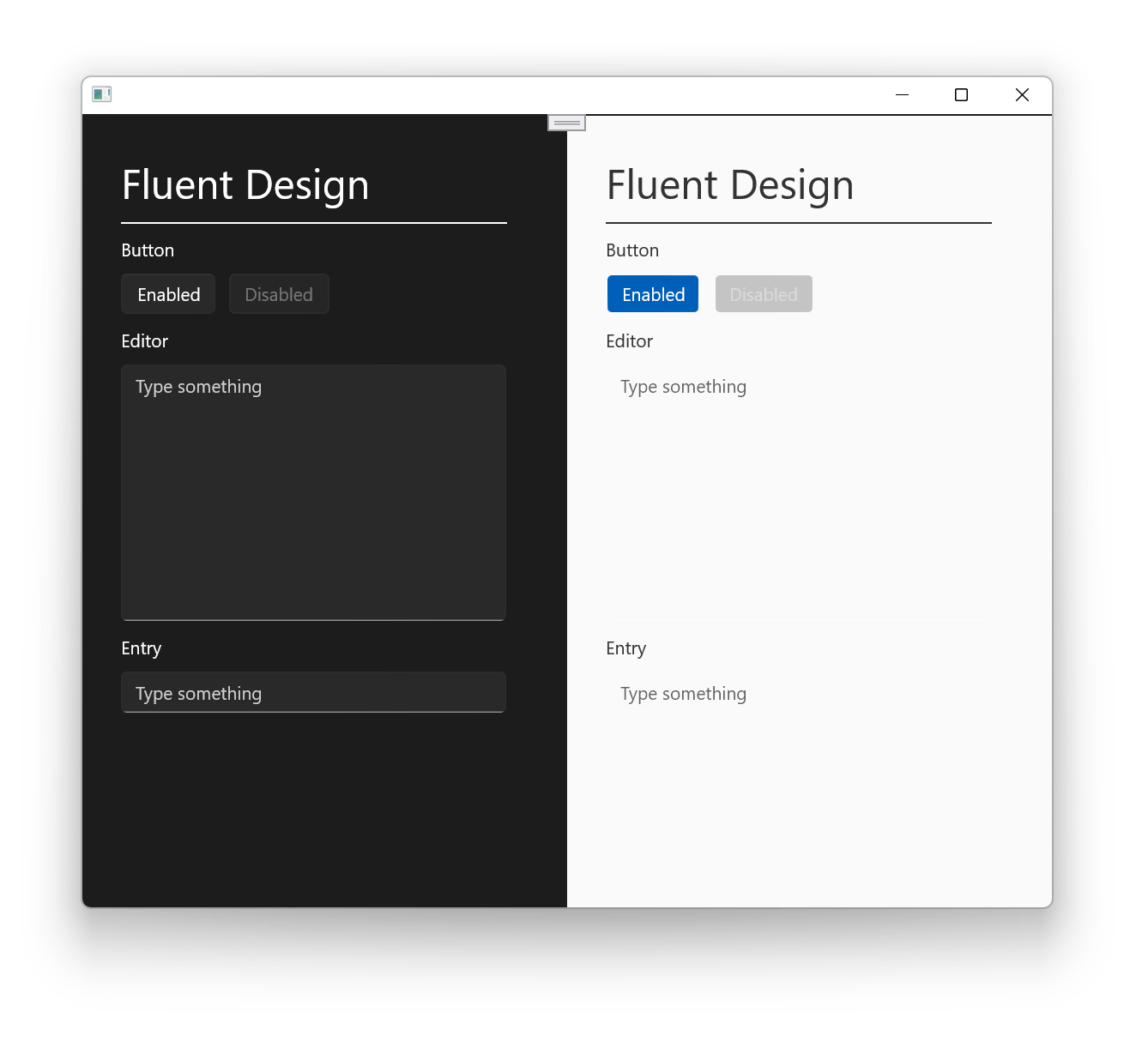The height and width of the screenshot is (1060, 1148).
Task: Select the Fluent Design heading in light panel
Action: (730, 184)
